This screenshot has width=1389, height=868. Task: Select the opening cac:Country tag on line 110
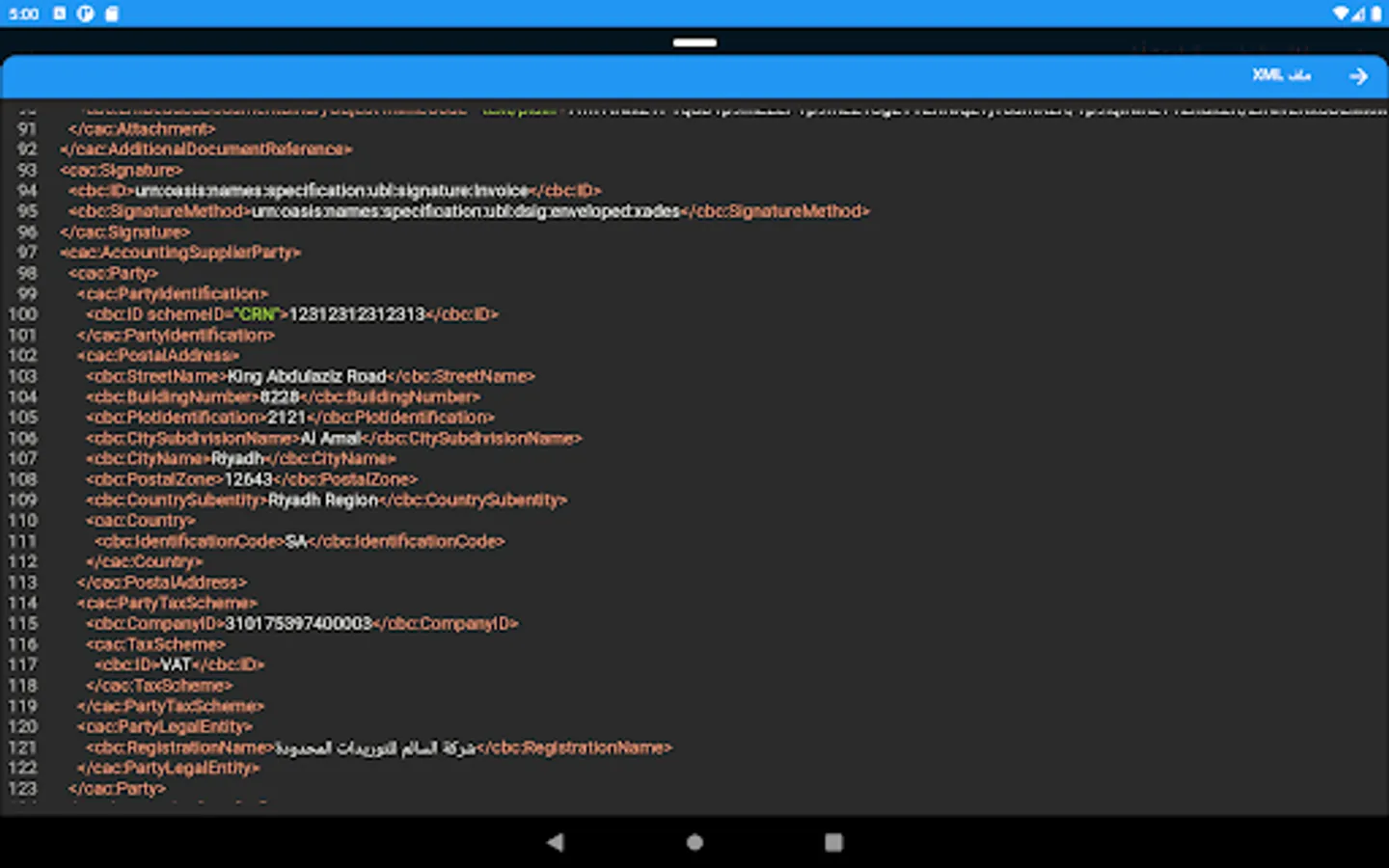[141, 521]
